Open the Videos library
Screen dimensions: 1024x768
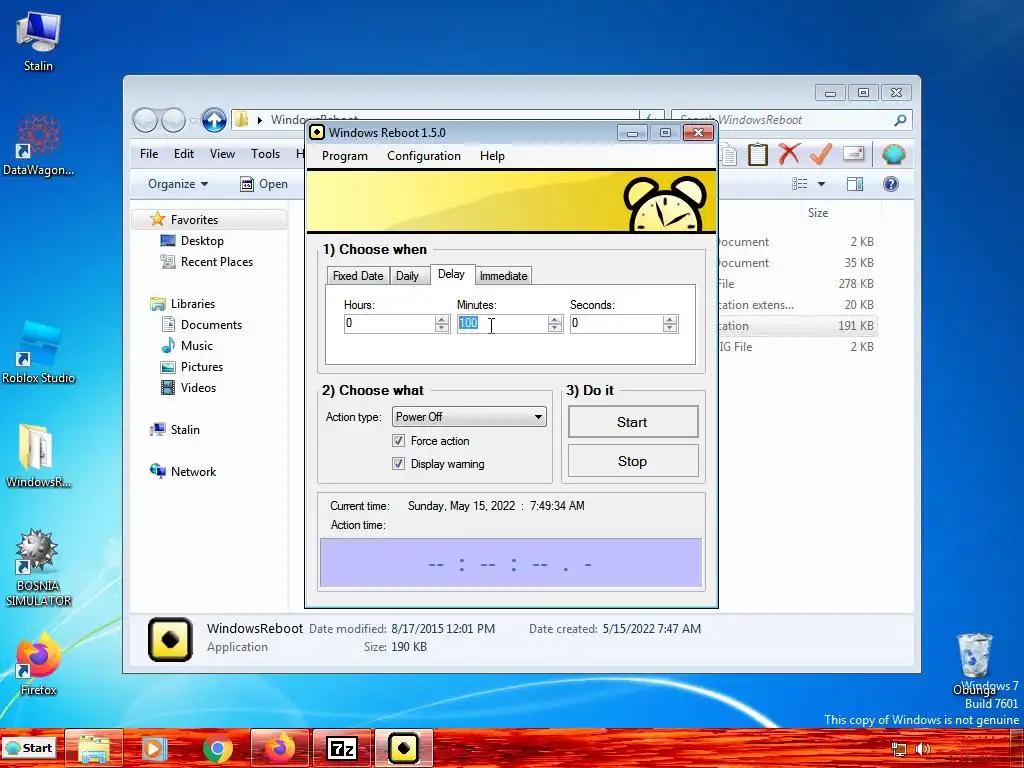[x=198, y=387]
